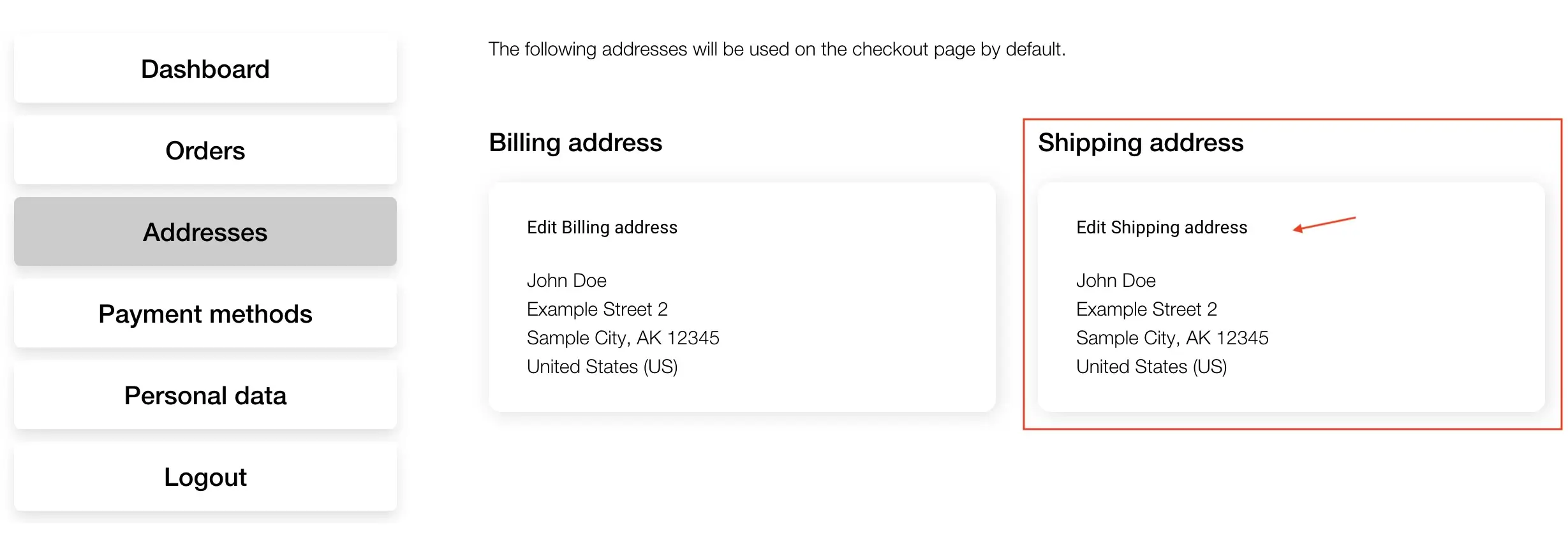Screen dimensions: 1568x542
Task: Go to the Orders section
Action: tap(205, 150)
